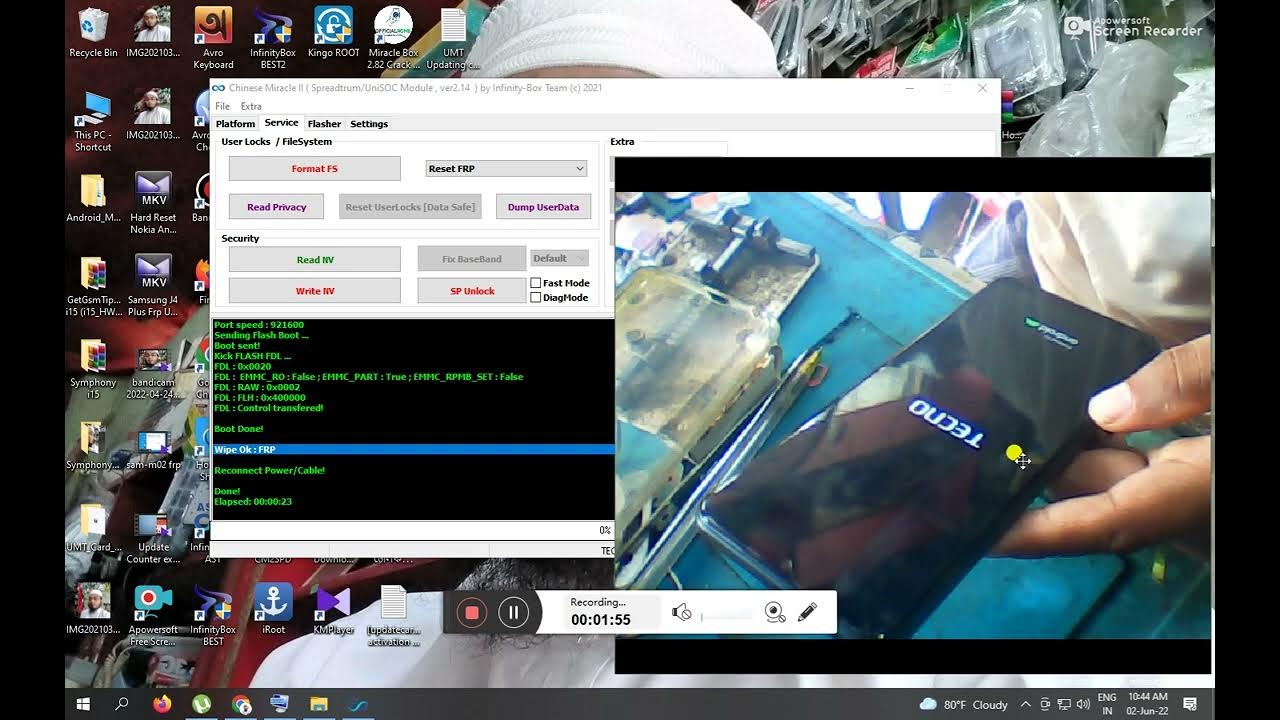Open uTorrent from the taskbar

[x=202, y=704]
